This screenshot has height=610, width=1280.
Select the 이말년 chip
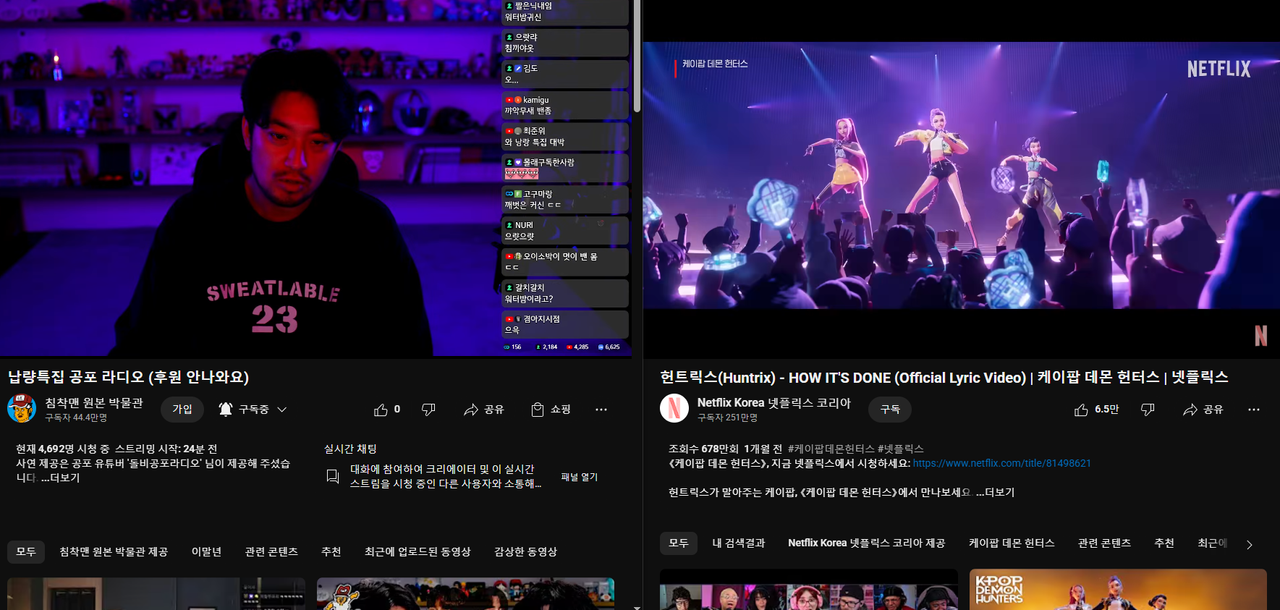[x=206, y=552]
